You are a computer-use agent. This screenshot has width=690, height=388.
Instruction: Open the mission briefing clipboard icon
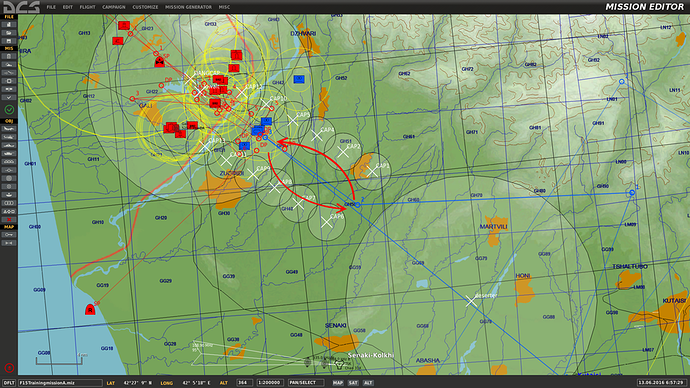[9, 57]
